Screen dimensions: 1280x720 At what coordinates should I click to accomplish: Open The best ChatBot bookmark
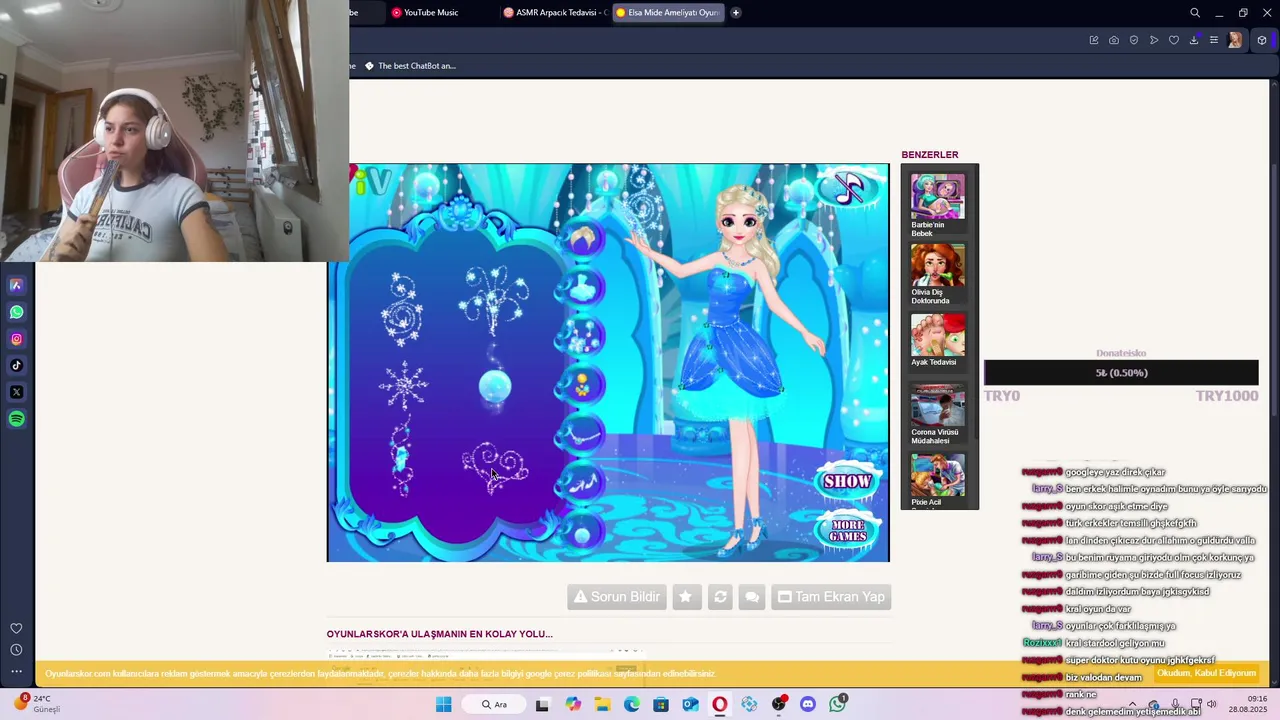[x=410, y=66]
